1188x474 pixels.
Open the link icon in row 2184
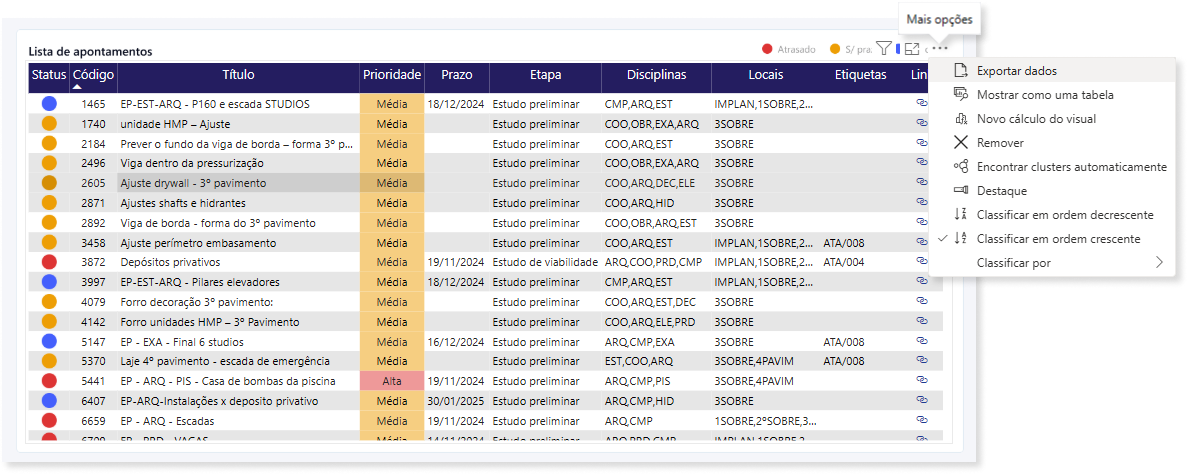click(921, 142)
